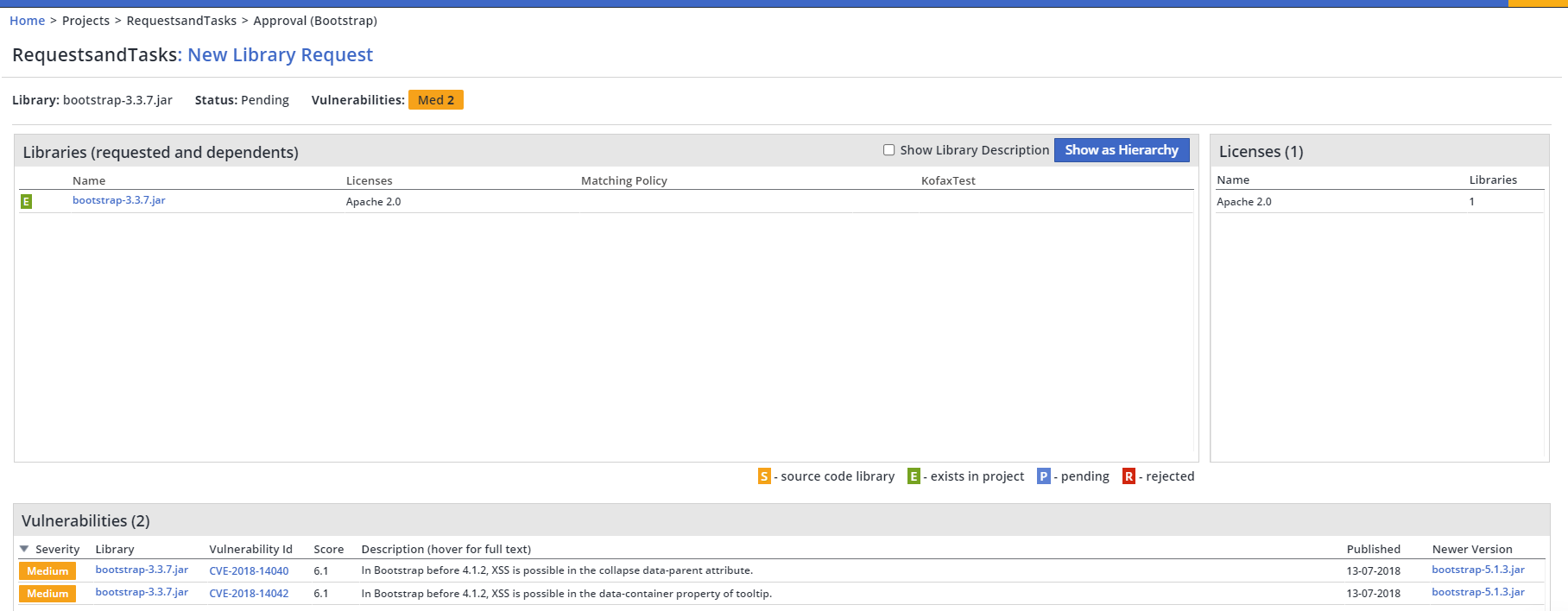Go to Home in the breadcrumb

tap(27, 21)
